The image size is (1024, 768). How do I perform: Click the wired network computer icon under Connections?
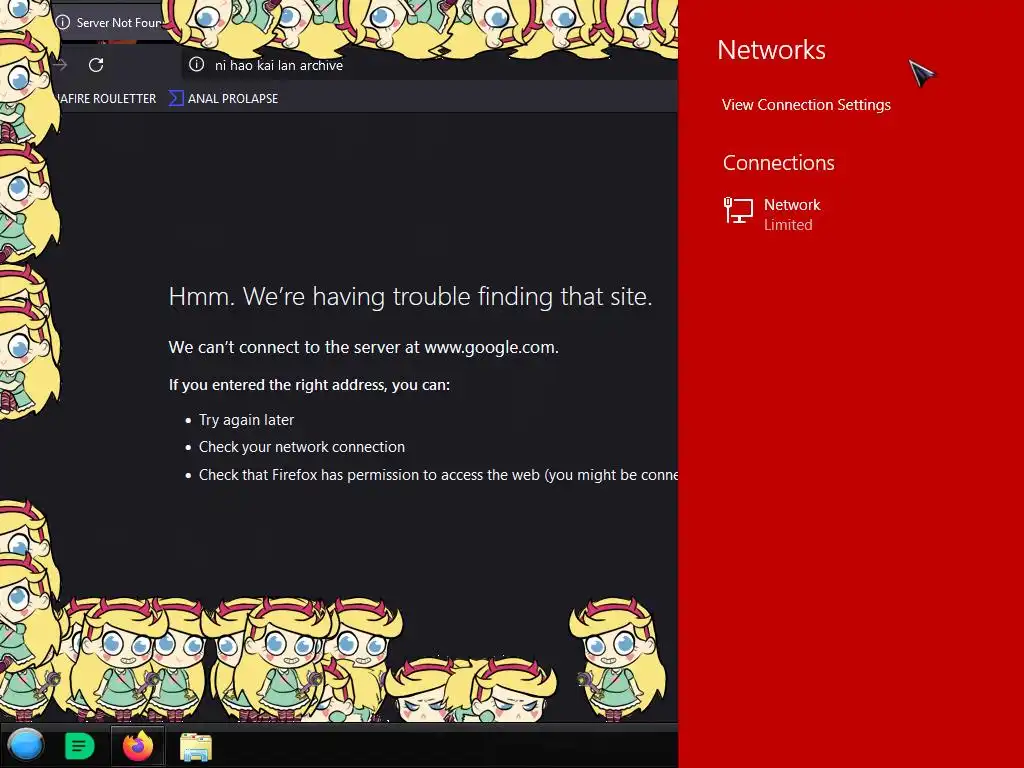(x=738, y=211)
